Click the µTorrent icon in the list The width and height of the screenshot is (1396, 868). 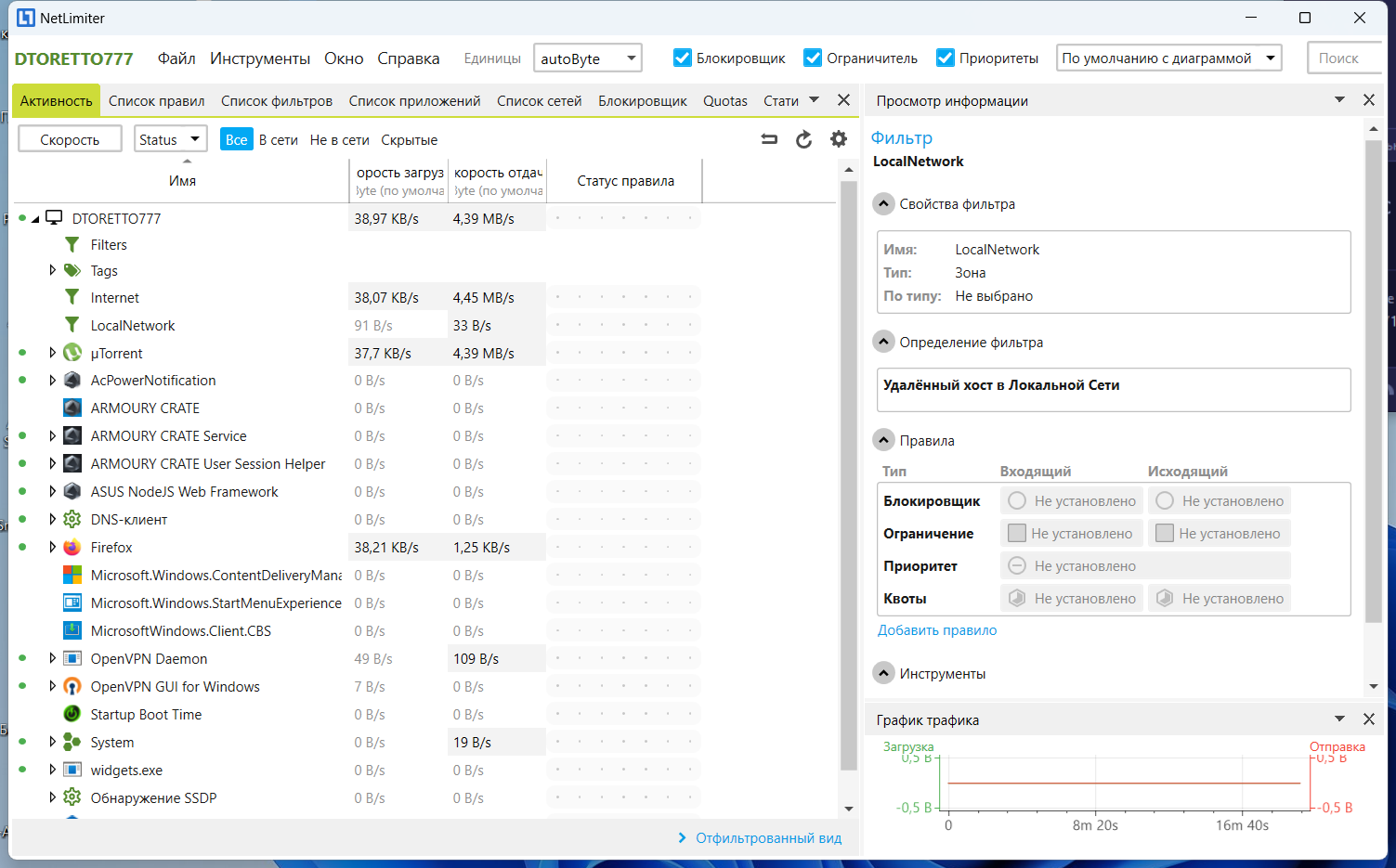(72, 354)
